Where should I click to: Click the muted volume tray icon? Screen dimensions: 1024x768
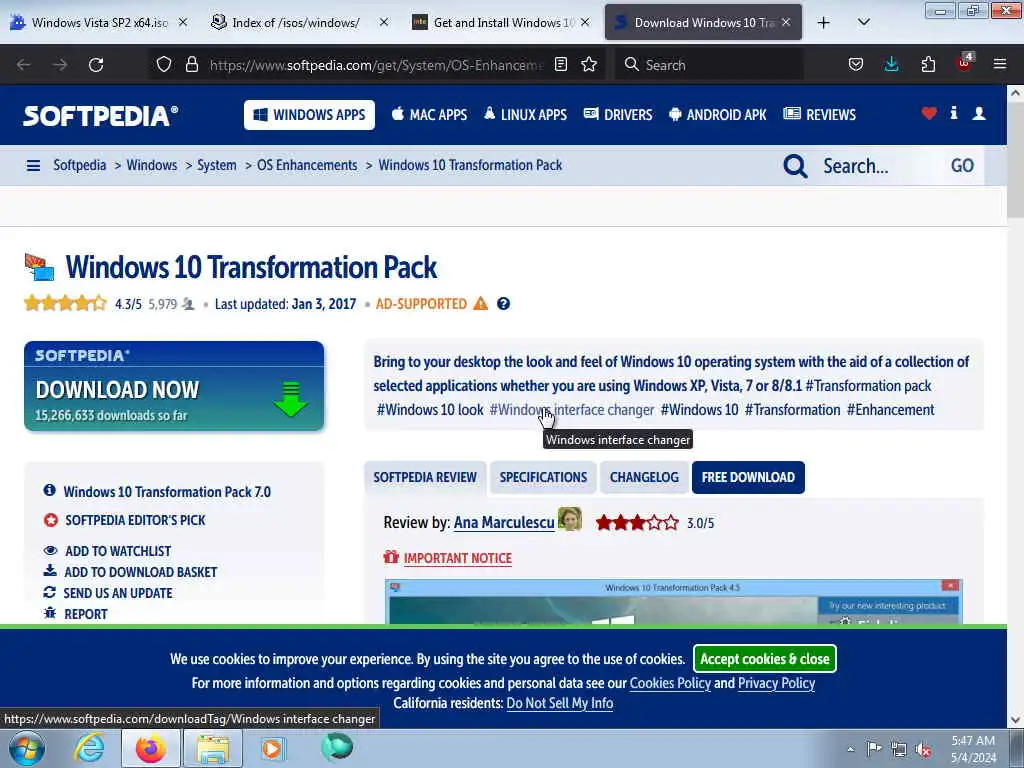pyautogui.click(x=923, y=749)
